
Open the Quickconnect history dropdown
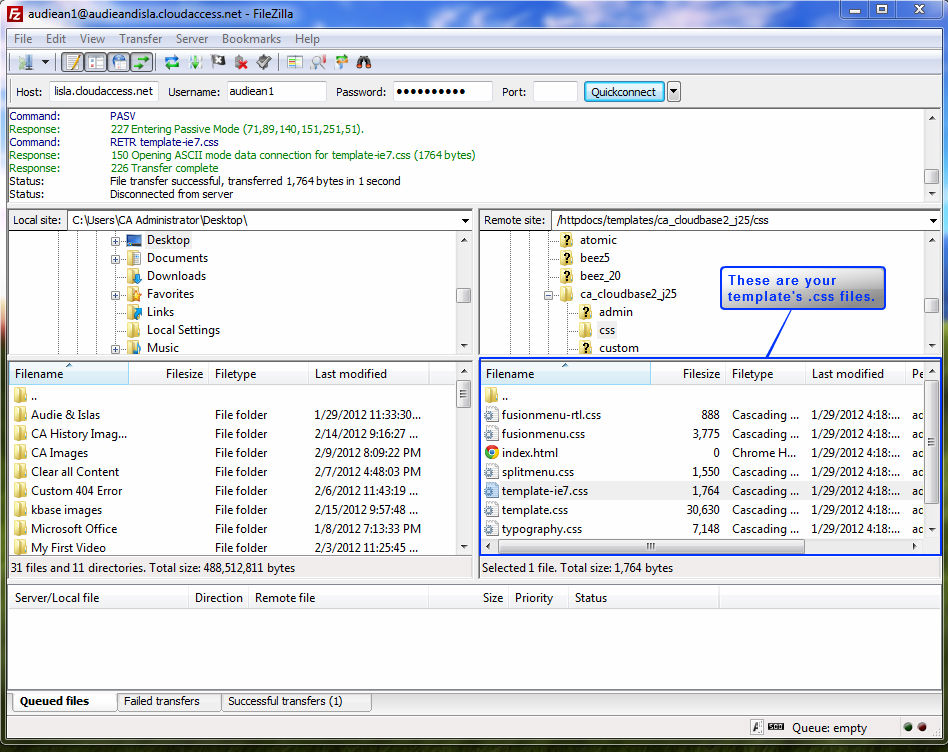[674, 92]
